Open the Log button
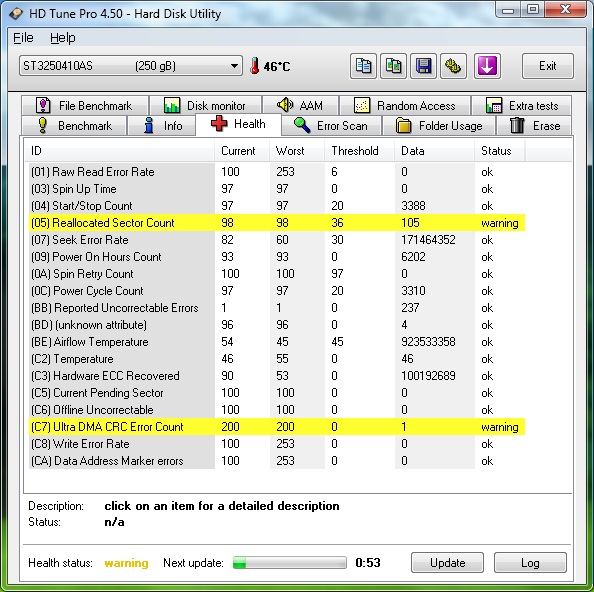The image size is (594, 592). (530, 562)
